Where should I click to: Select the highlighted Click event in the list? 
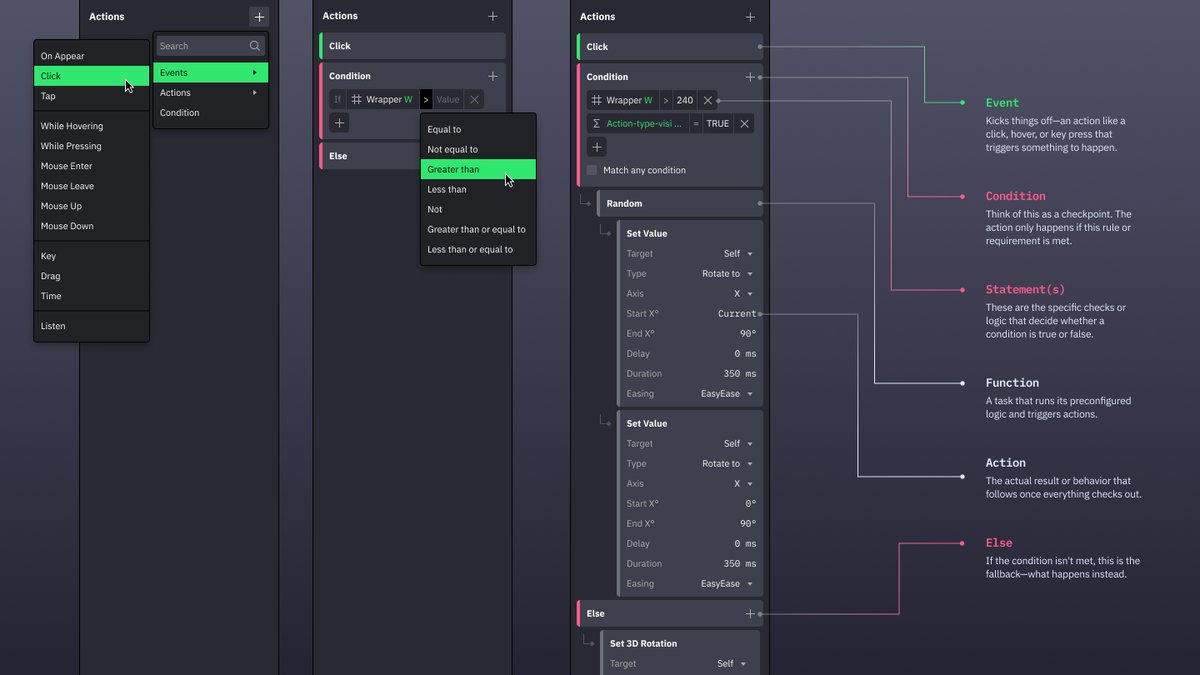[92, 76]
